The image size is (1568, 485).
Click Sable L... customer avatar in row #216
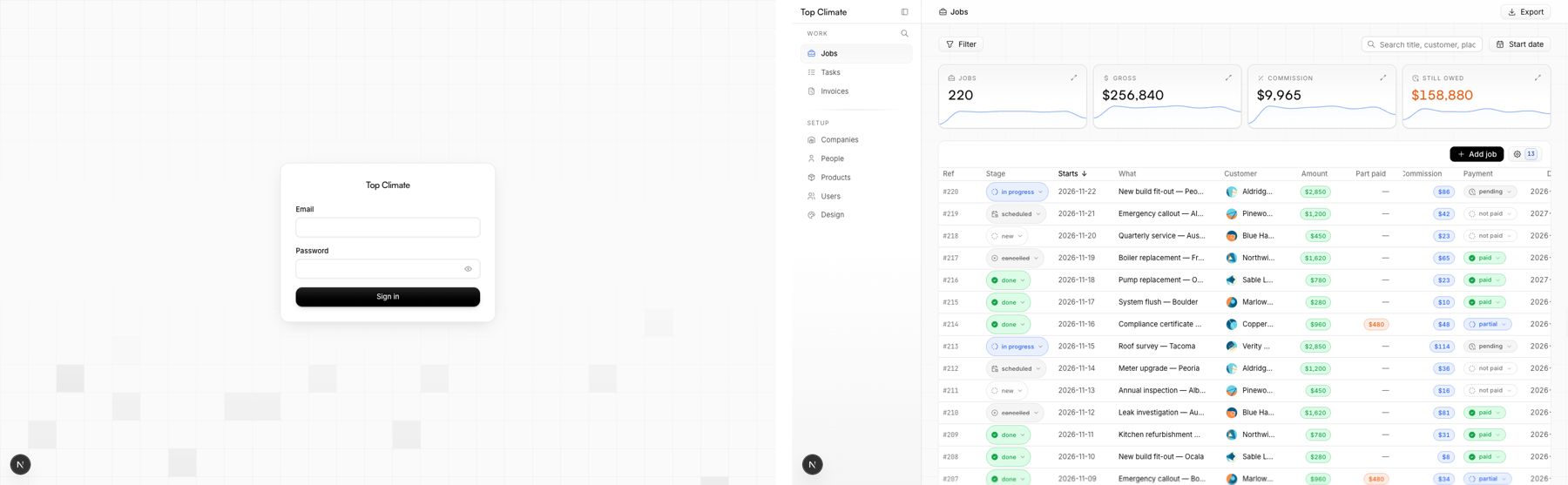click(1232, 280)
